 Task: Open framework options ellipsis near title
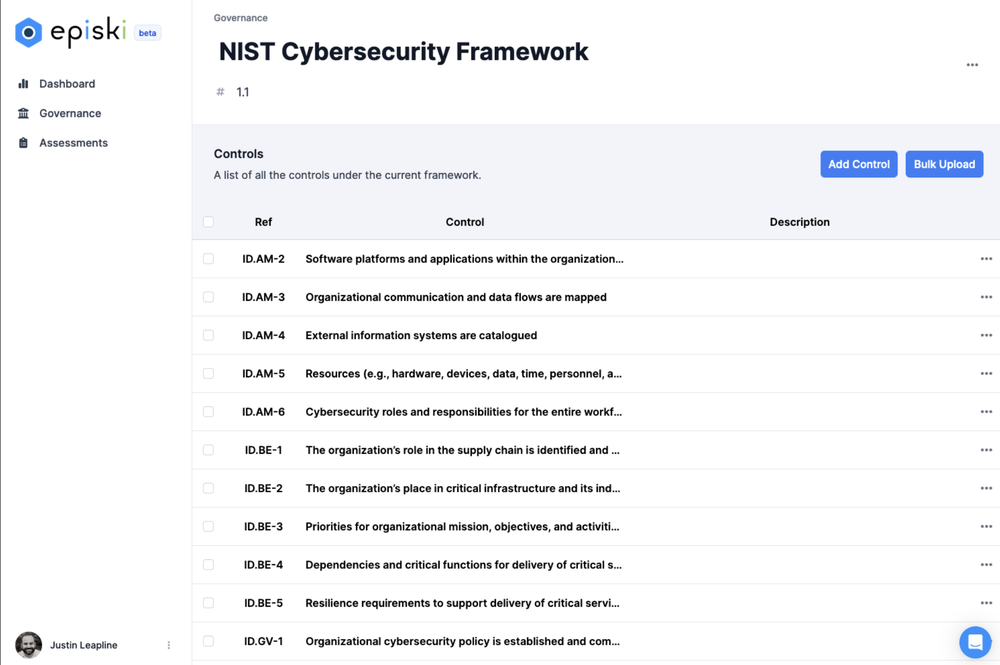[972, 65]
